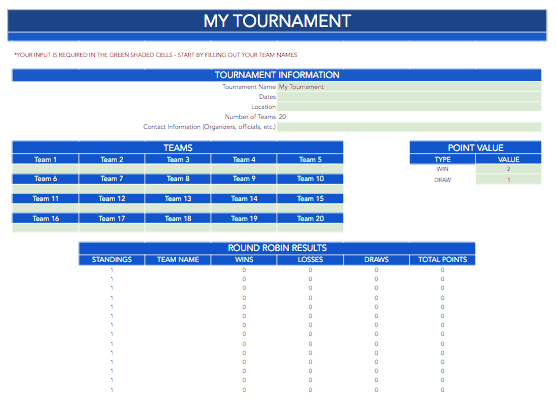
Task: Click the Team 9 header cell
Action: click(244, 179)
